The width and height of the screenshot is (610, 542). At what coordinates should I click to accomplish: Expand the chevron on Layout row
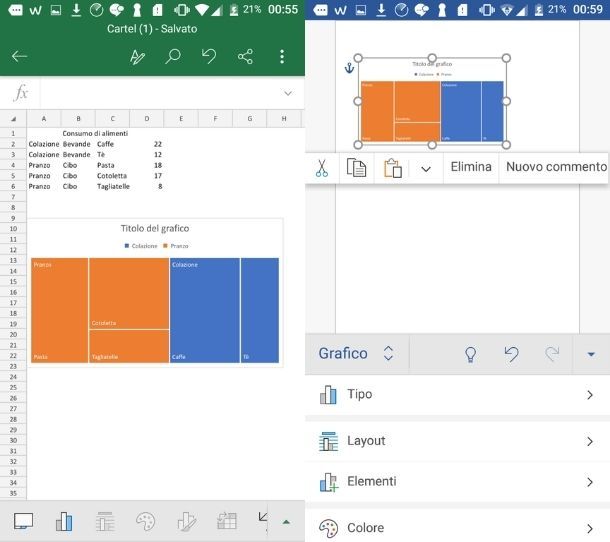tap(590, 441)
